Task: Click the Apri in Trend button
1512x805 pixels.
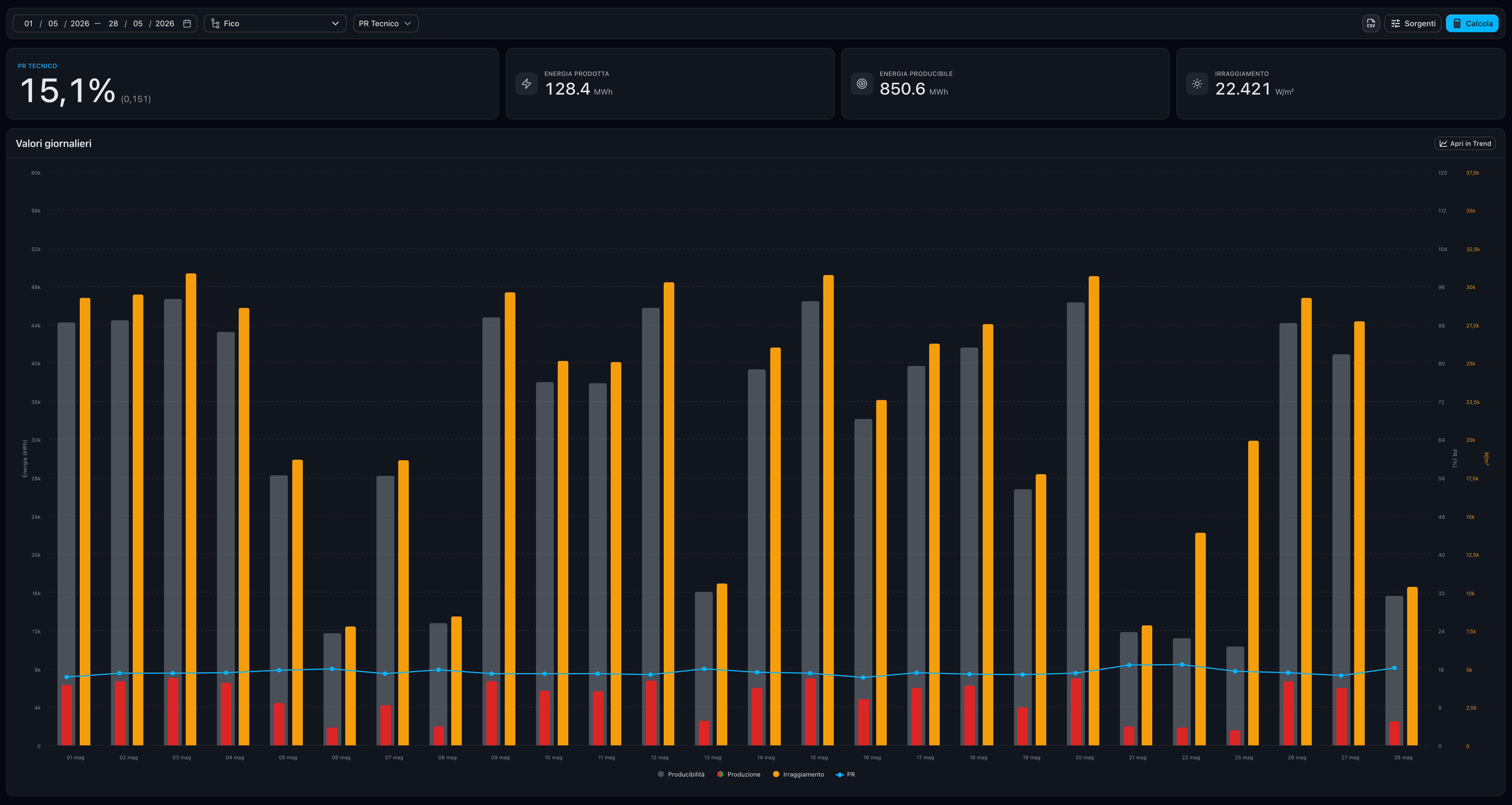Action: [1465, 143]
